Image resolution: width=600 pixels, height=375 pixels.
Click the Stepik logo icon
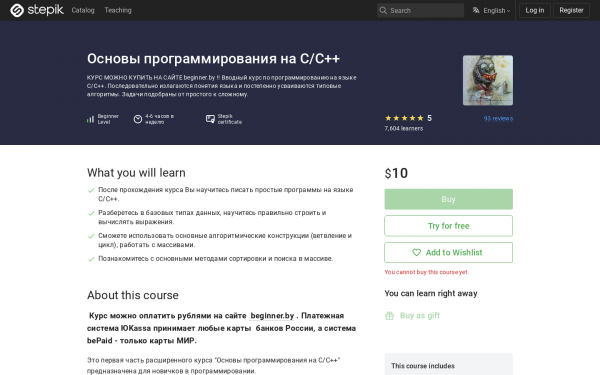pos(17,10)
